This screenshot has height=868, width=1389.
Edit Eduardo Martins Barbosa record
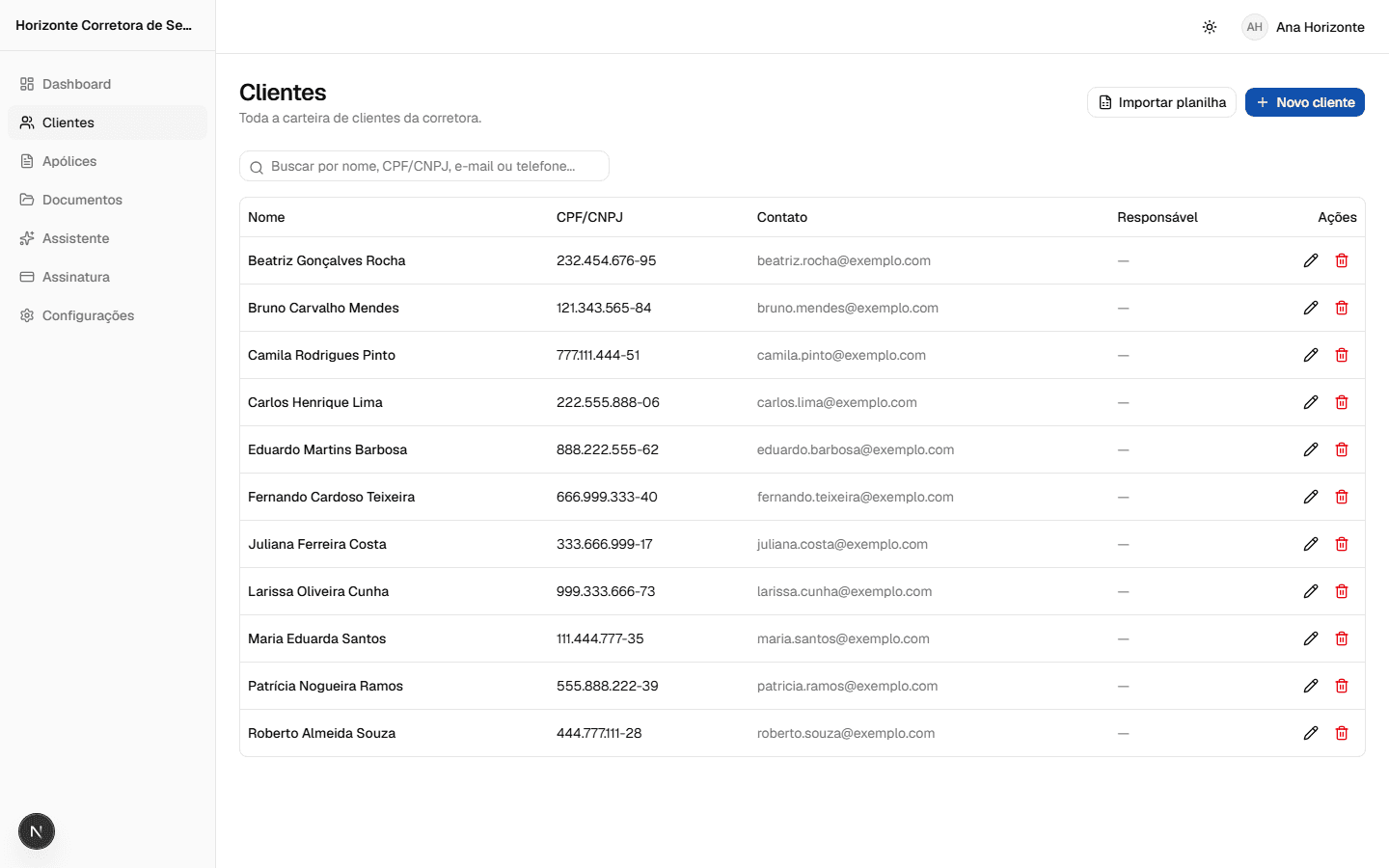click(x=1311, y=449)
